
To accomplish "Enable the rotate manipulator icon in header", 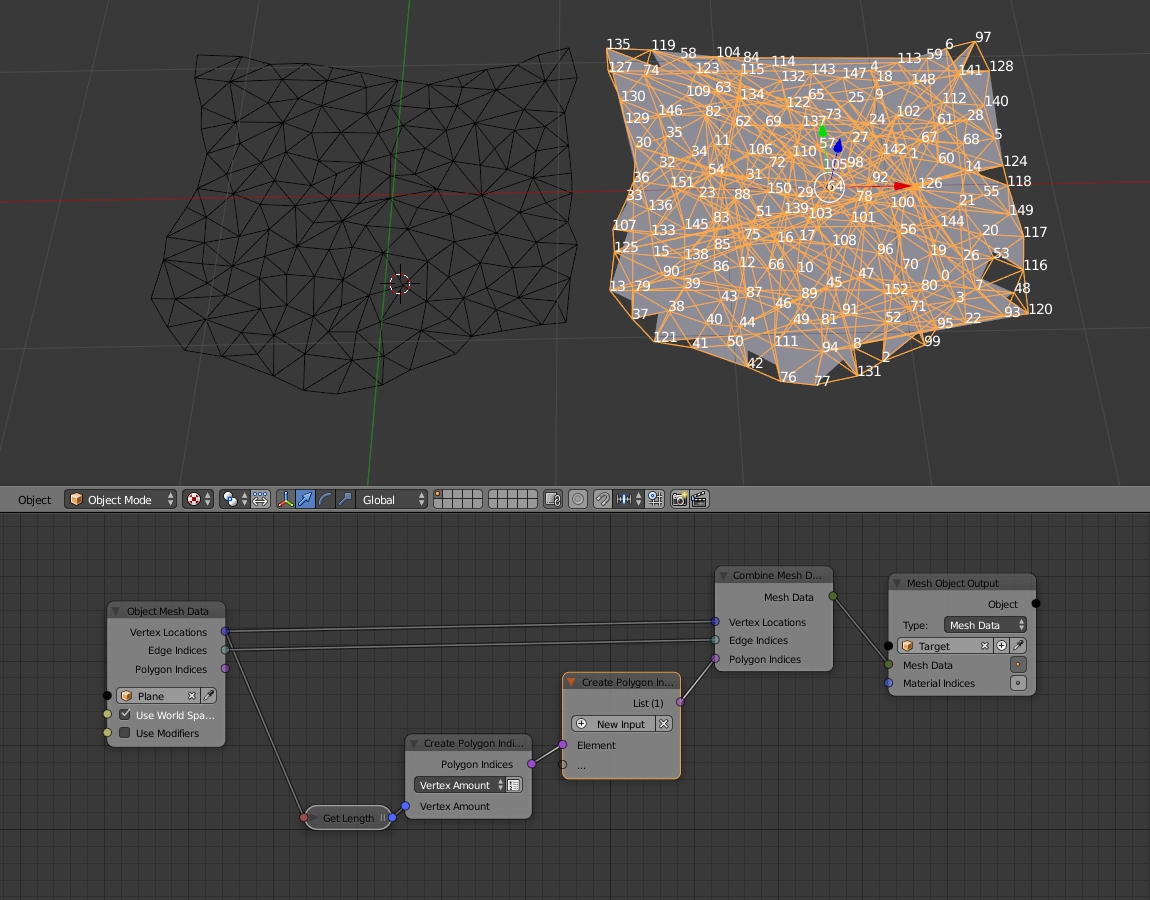I will (x=326, y=500).
